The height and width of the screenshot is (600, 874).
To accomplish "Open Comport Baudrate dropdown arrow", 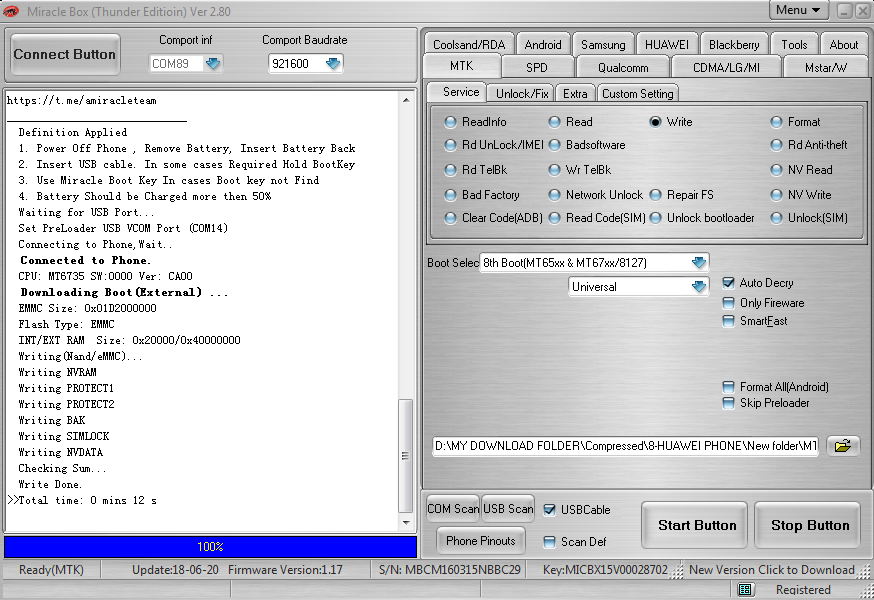I will point(333,64).
